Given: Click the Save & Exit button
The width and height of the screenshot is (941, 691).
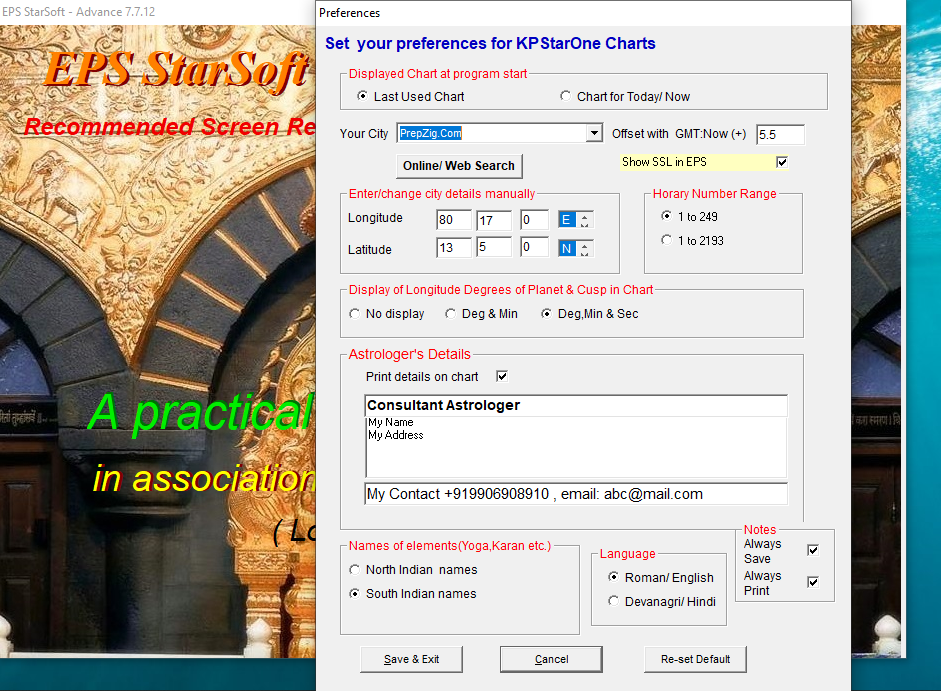Looking at the screenshot, I should (412, 659).
